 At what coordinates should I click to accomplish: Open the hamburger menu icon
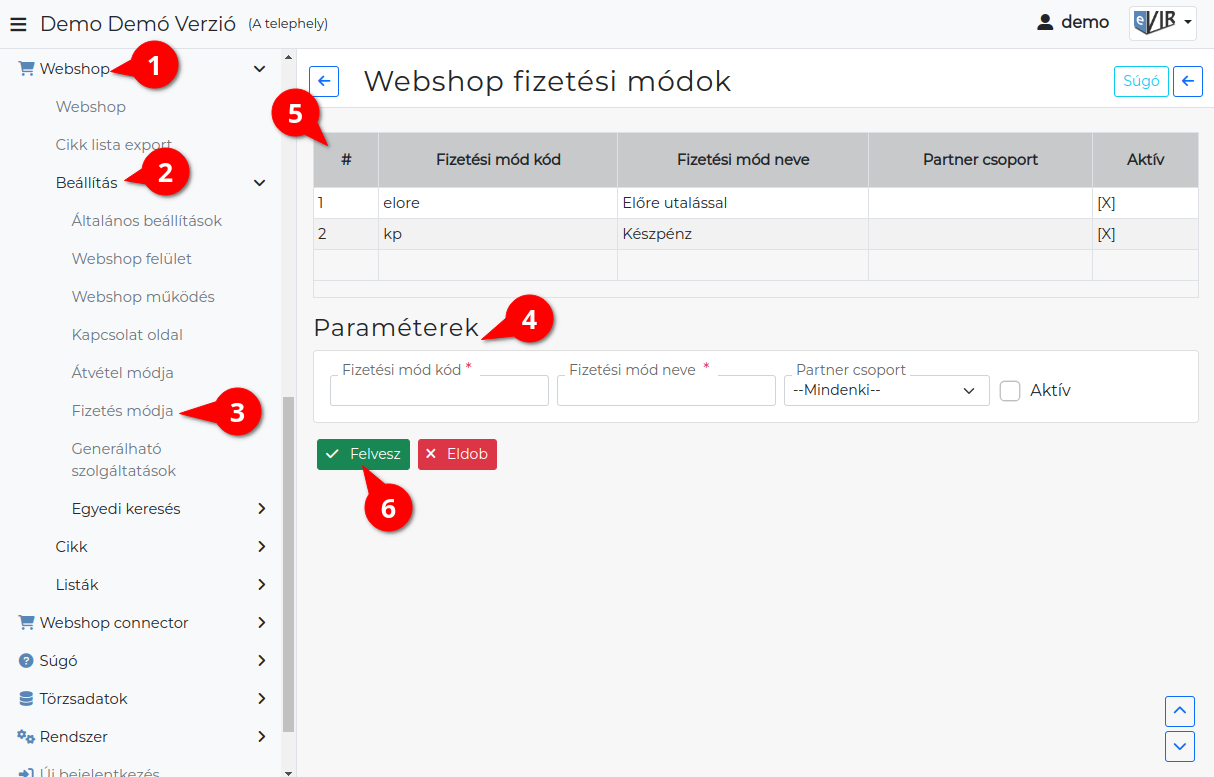pyautogui.click(x=18, y=23)
